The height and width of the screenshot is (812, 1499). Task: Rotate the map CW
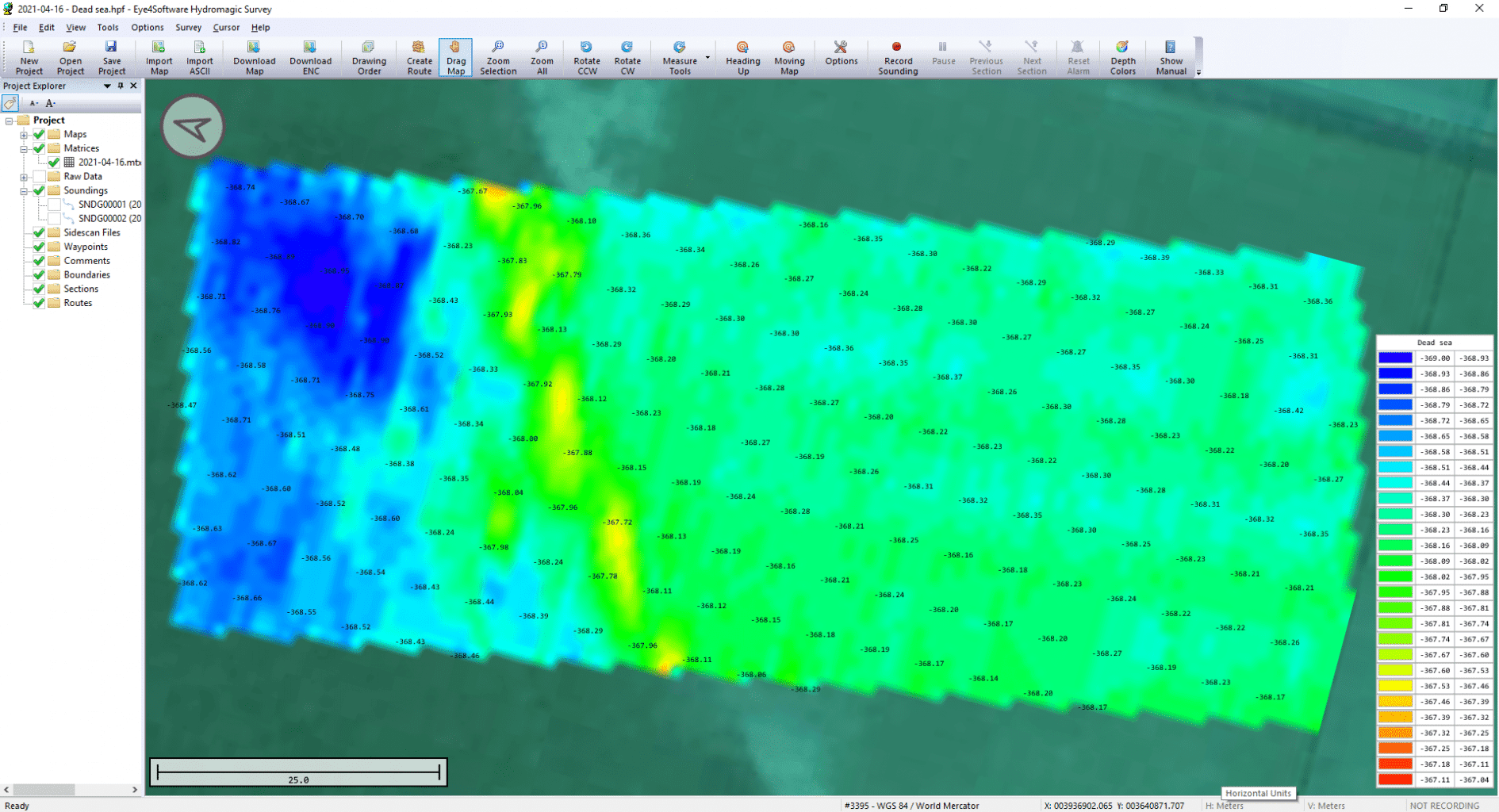(627, 58)
